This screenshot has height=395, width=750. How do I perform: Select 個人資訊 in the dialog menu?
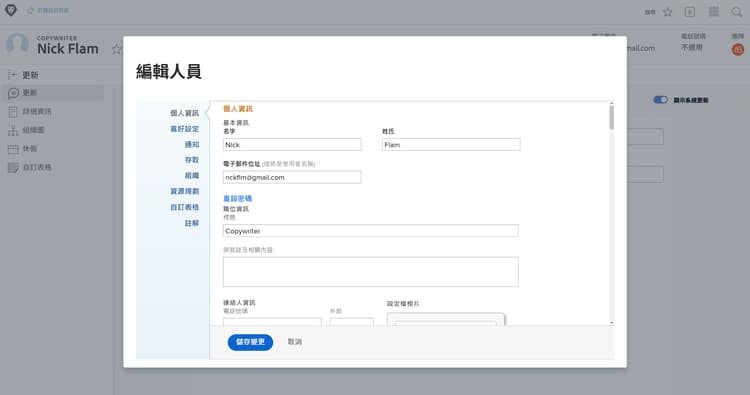coord(184,113)
